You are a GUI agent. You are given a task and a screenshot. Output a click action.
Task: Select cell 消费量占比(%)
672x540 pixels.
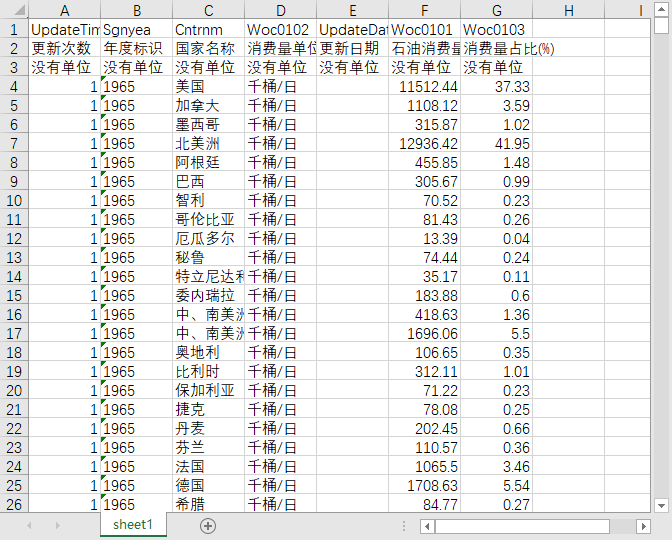pos(496,48)
